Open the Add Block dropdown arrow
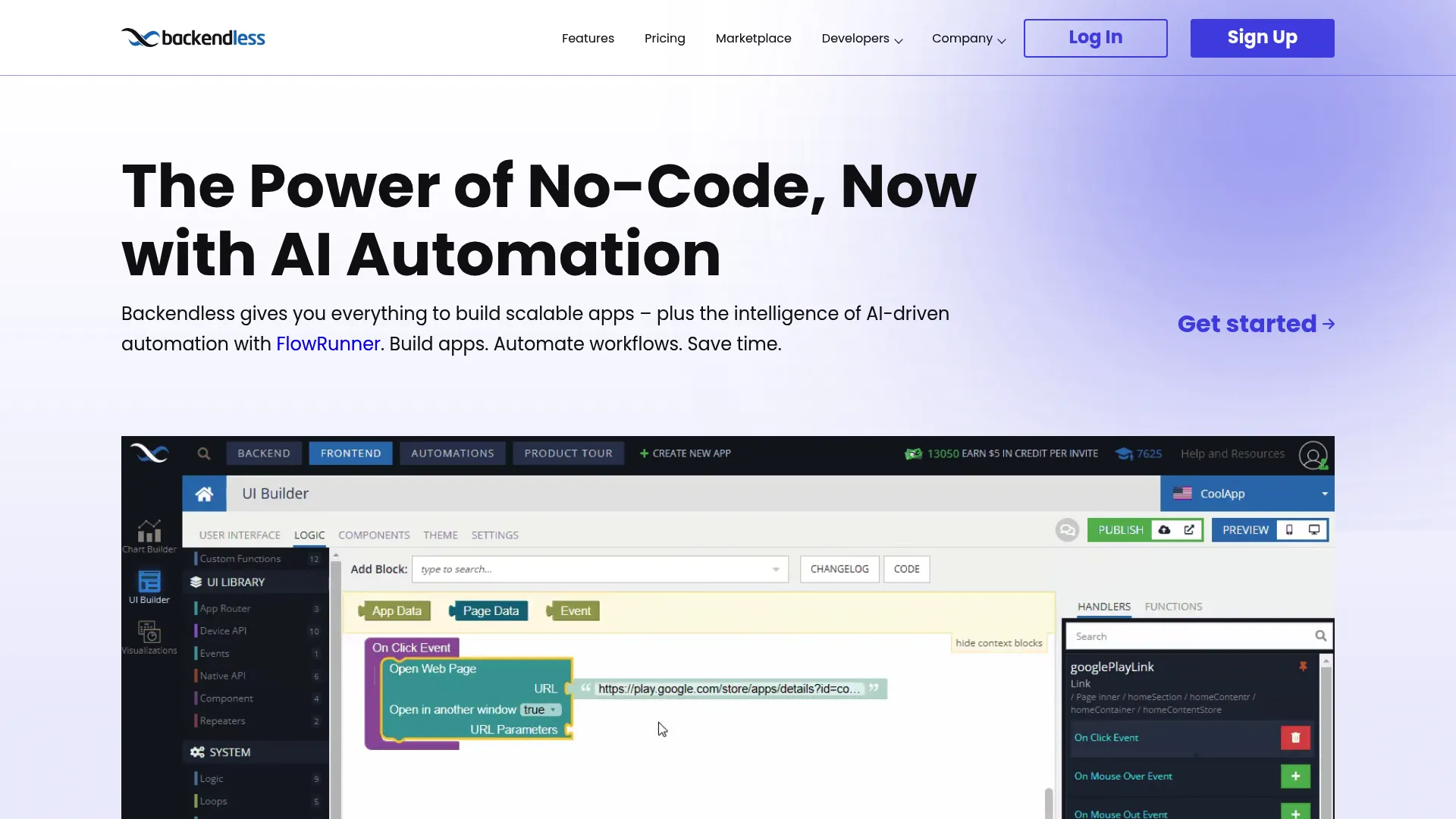This screenshot has width=1456, height=819. tap(776, 570)
